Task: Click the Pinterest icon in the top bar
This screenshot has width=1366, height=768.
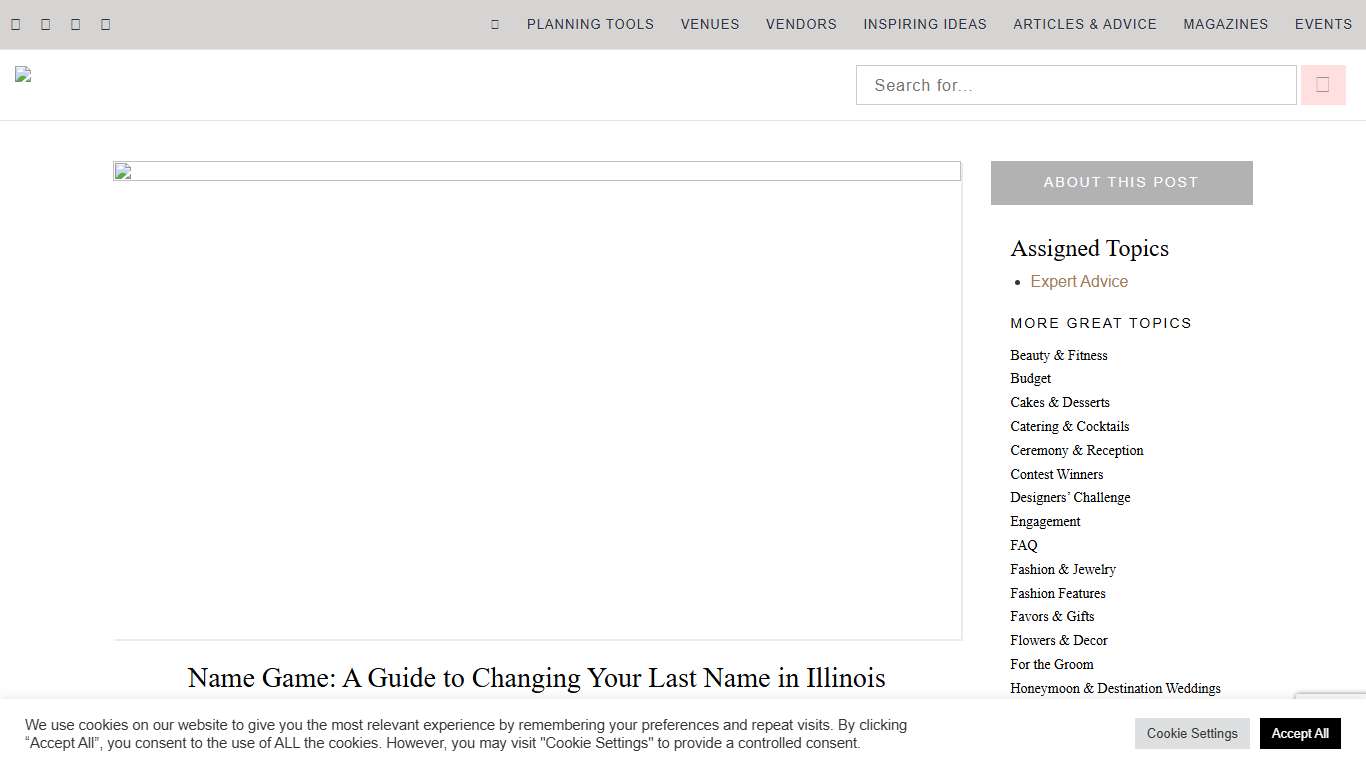Action: pos(105,23)
